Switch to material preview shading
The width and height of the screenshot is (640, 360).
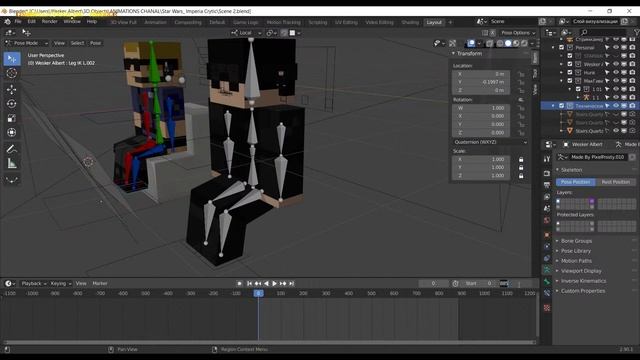coord(516,43)
